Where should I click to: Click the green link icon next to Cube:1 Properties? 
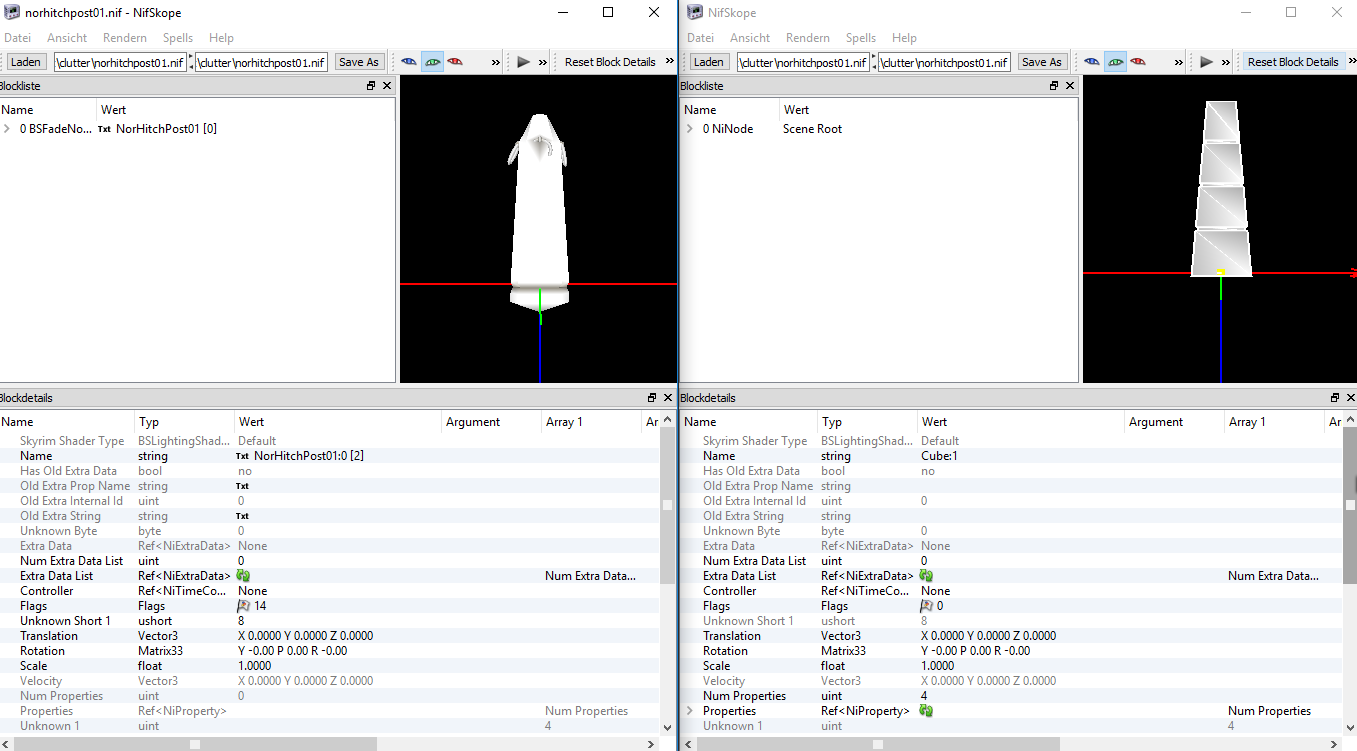pos(926,711)
